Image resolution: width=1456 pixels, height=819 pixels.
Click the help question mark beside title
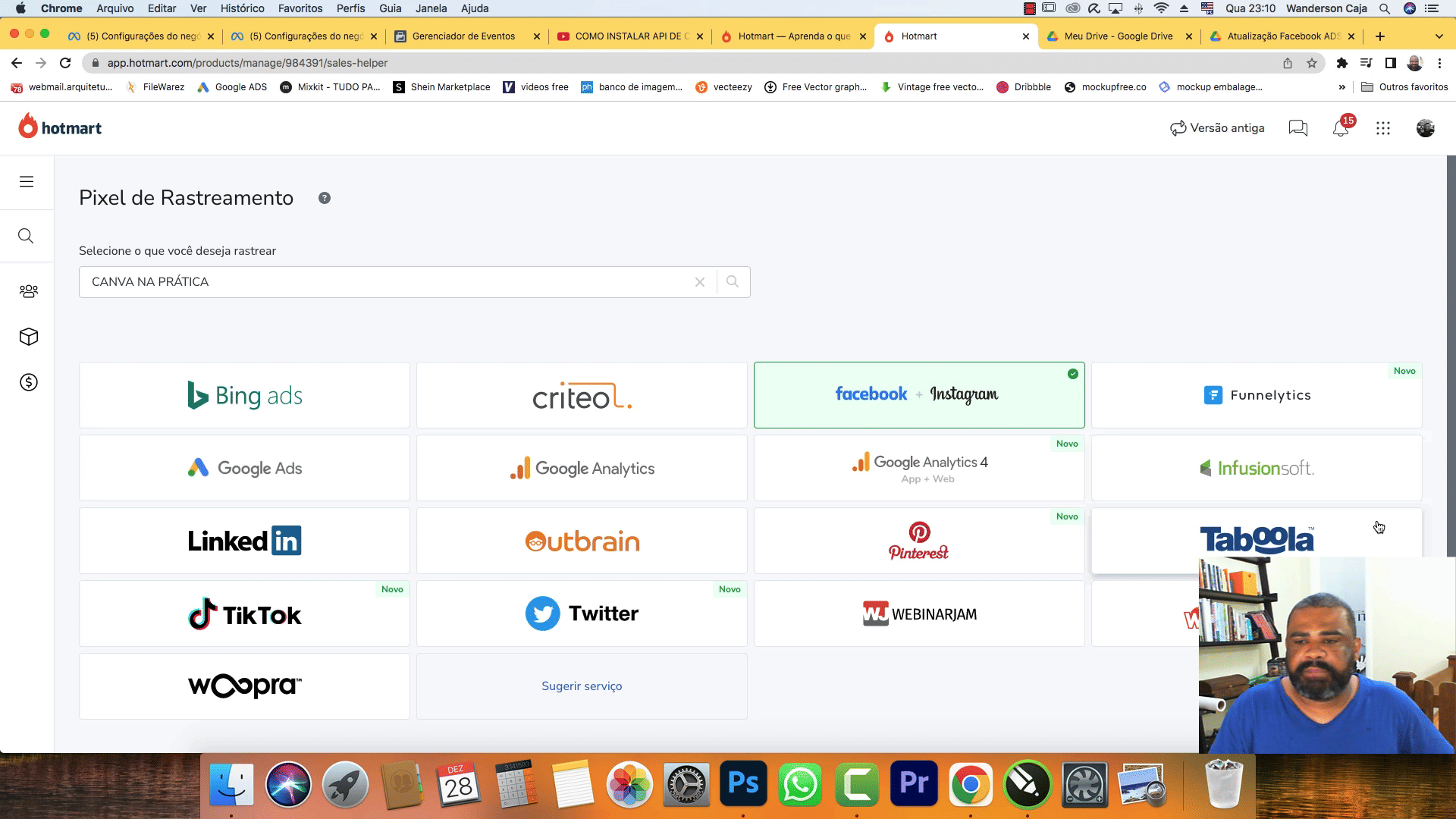pyautogui.click(x=325, y=198)
